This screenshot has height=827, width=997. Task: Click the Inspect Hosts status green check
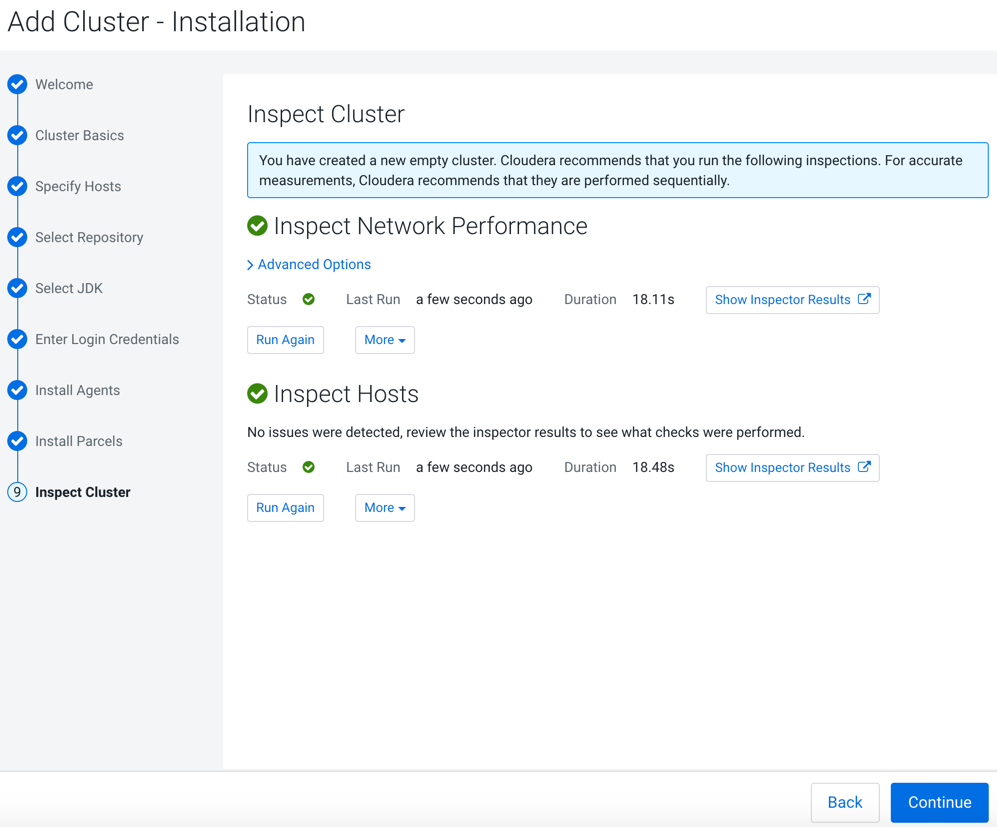pyautogui.click(x=309, y=468)
